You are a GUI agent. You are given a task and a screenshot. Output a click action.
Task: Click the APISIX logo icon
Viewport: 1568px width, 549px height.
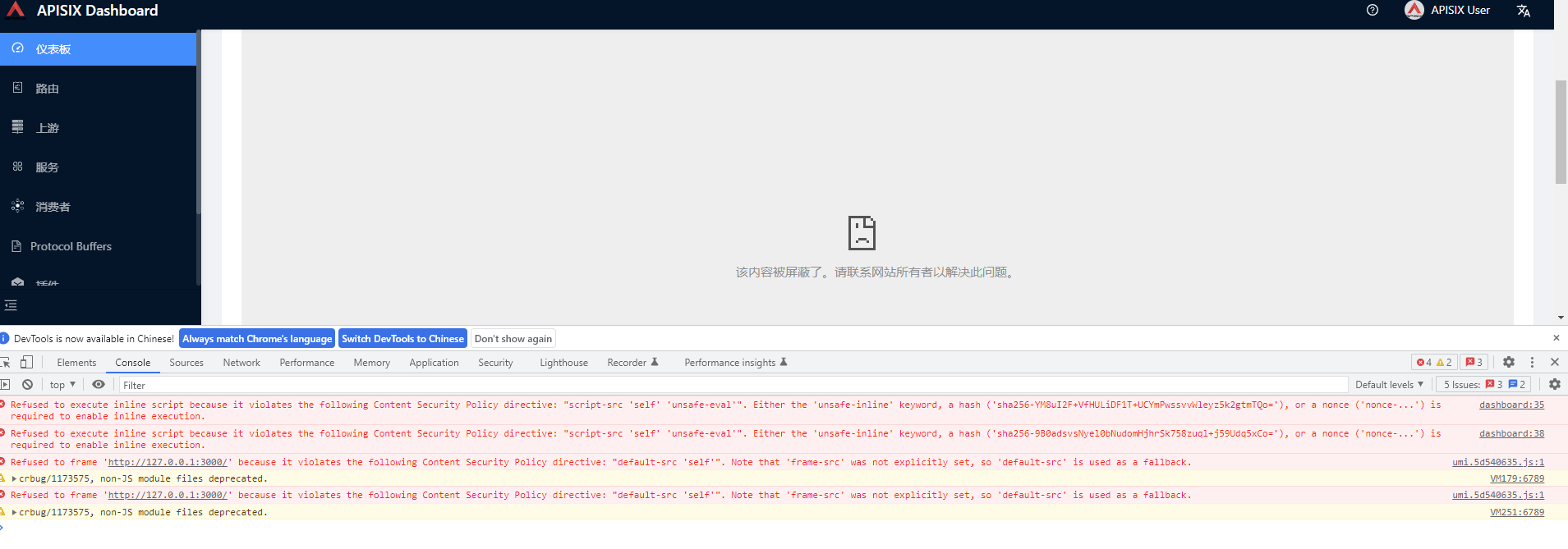[x=16, y=9]
